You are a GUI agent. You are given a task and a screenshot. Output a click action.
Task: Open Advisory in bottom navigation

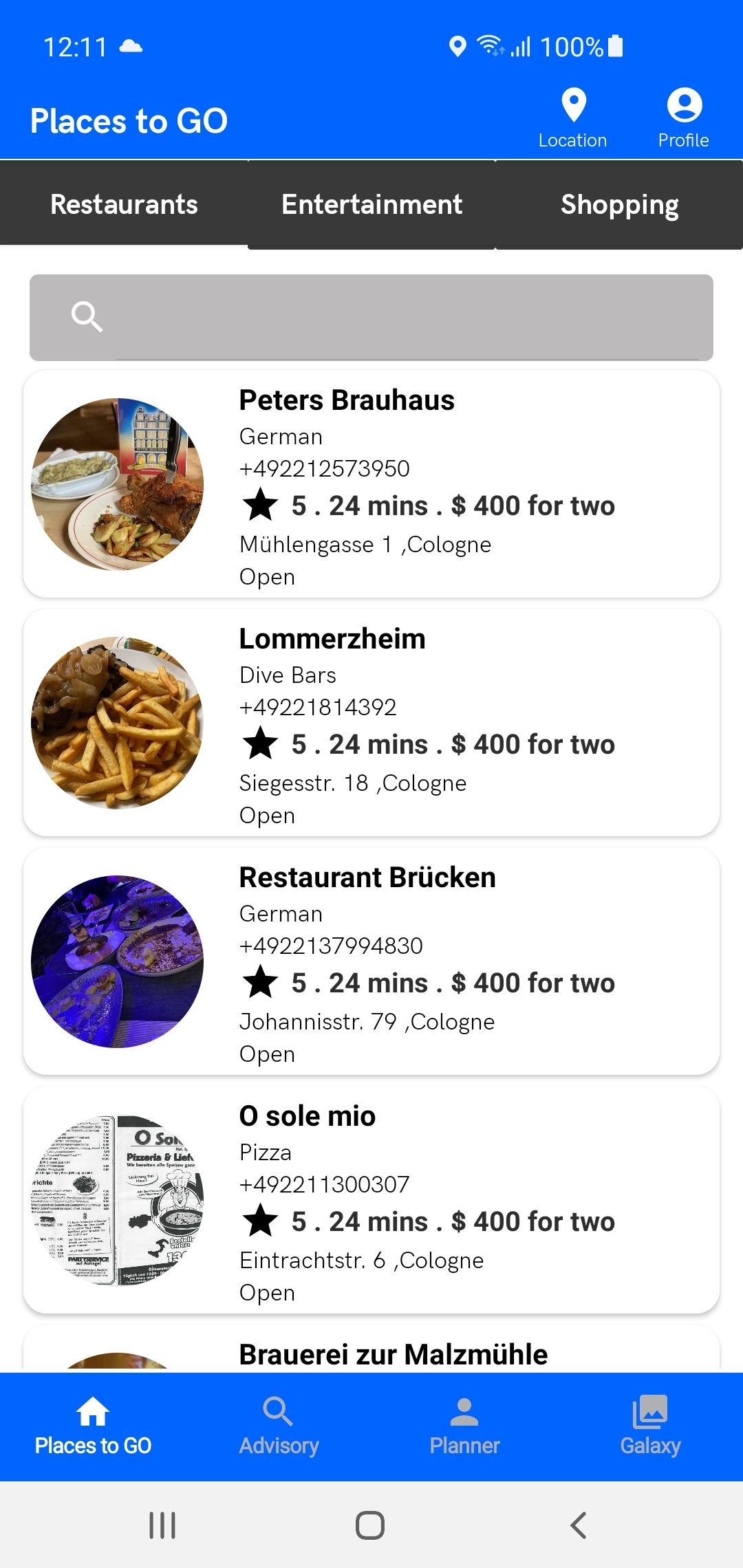(x=279, y=1426)
